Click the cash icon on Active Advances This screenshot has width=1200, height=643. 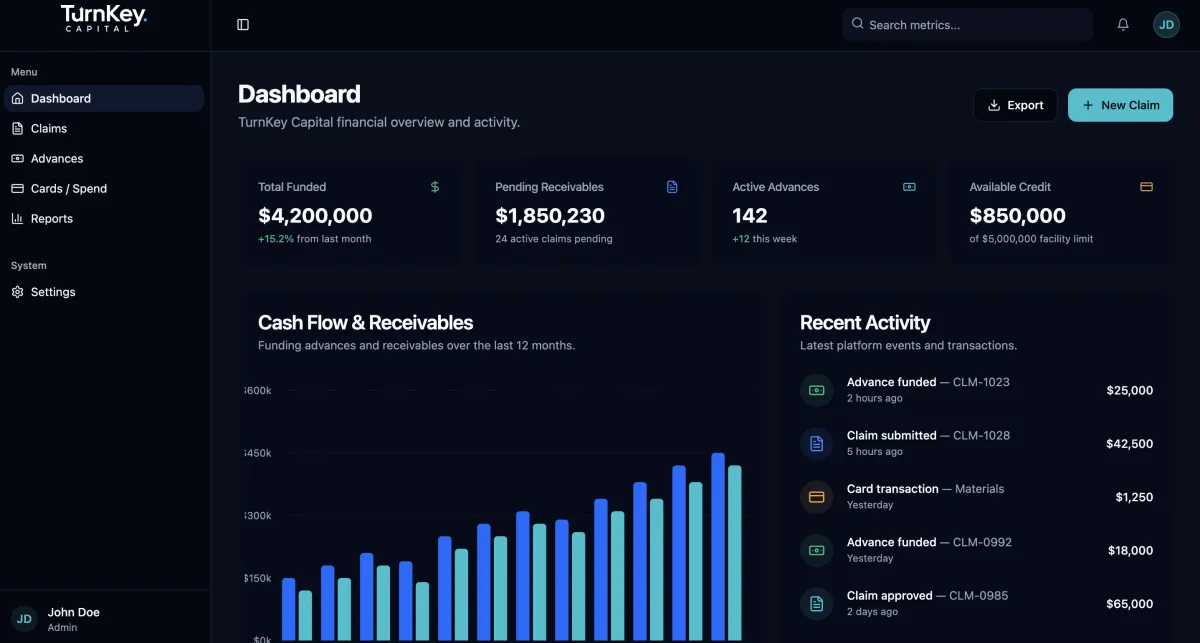click(909, 187)
